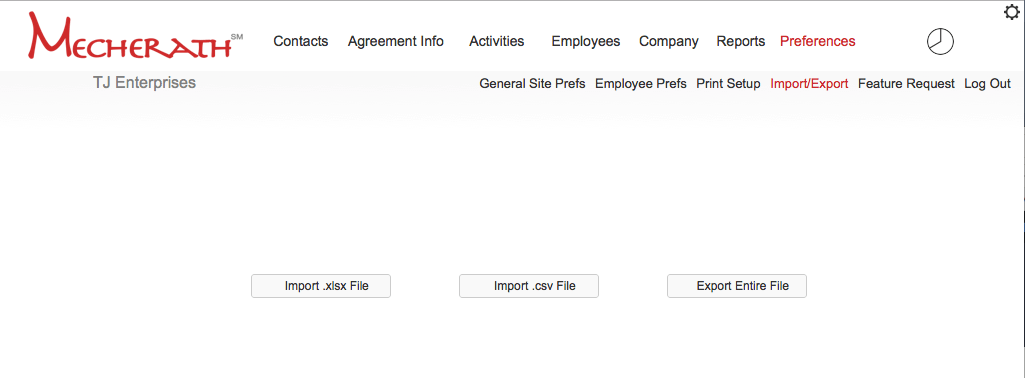This screenshot has height=378, width=1025.
Task: Select the Preferences menu
Action: pyautogui.click(x=817, y=41)
